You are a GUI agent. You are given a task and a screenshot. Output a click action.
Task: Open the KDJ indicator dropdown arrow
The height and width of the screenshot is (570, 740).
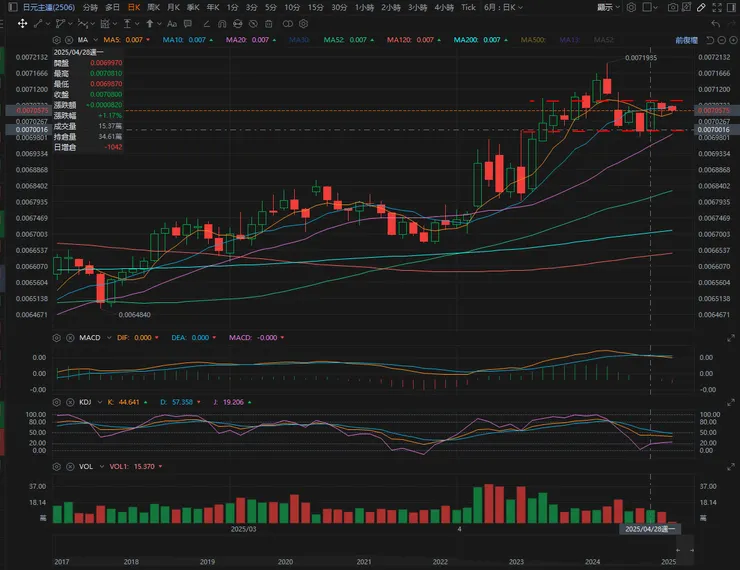tap(100, 402)
